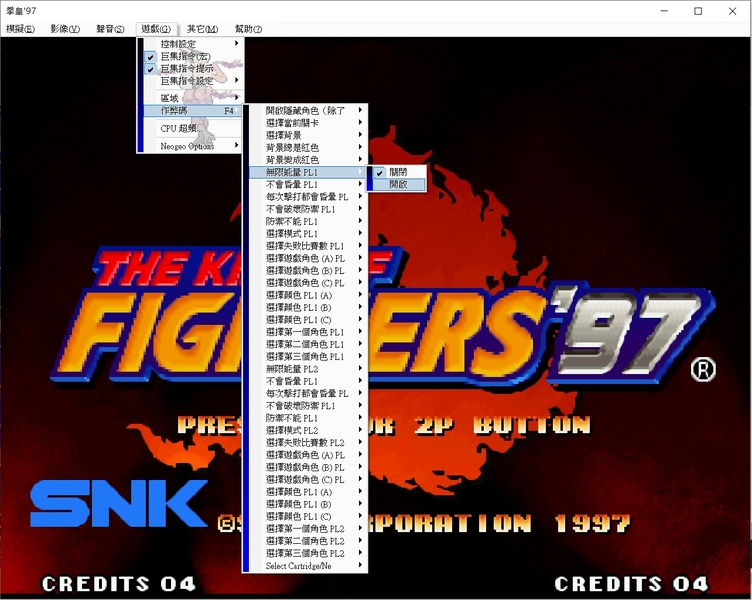Close the 遊戲(G) menu from the menu bar
The width and height of the screenshot is (752, 600).
pos(156,29)
